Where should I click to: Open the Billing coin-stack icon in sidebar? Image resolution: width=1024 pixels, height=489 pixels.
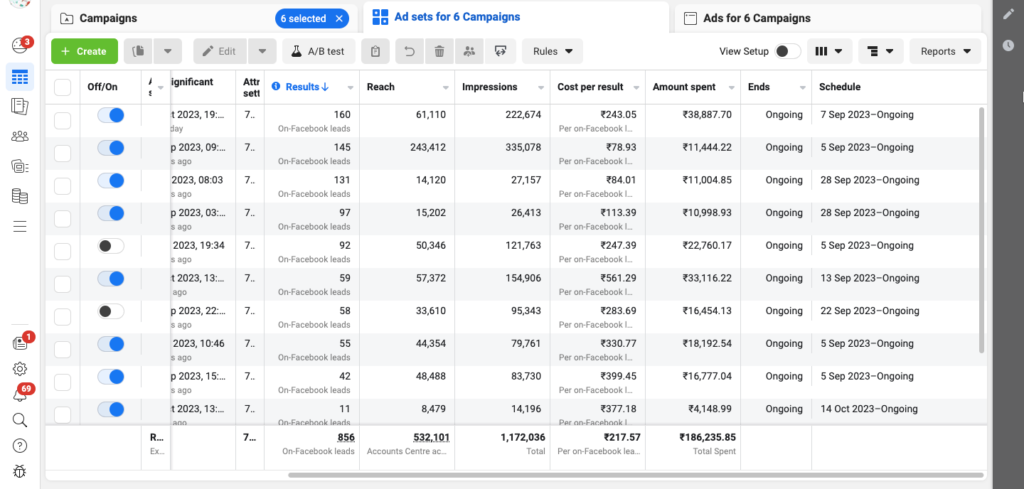(x=19, y=196)
